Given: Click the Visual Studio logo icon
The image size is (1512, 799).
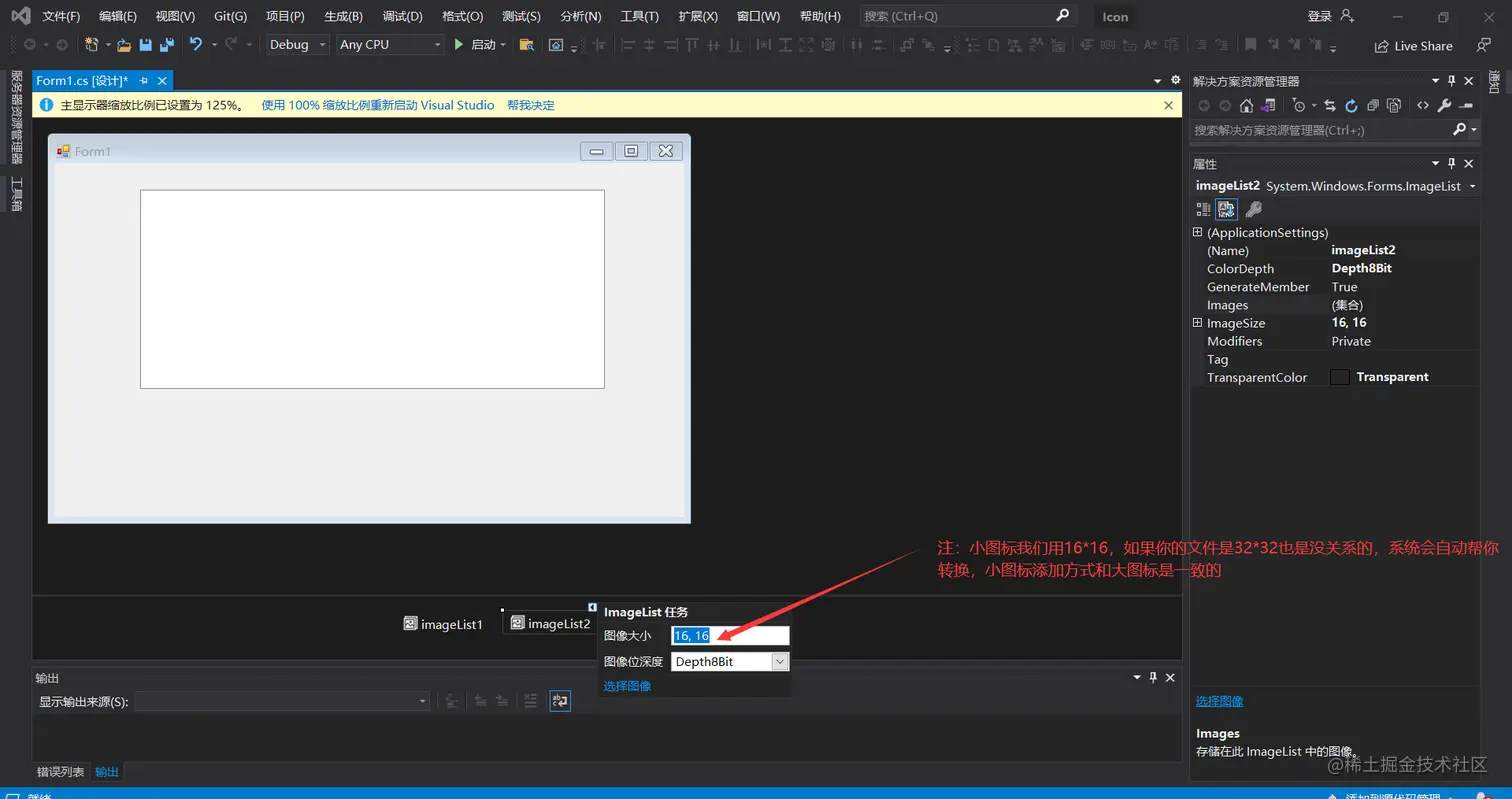Looking at the screenshot, I should (20, 16).
